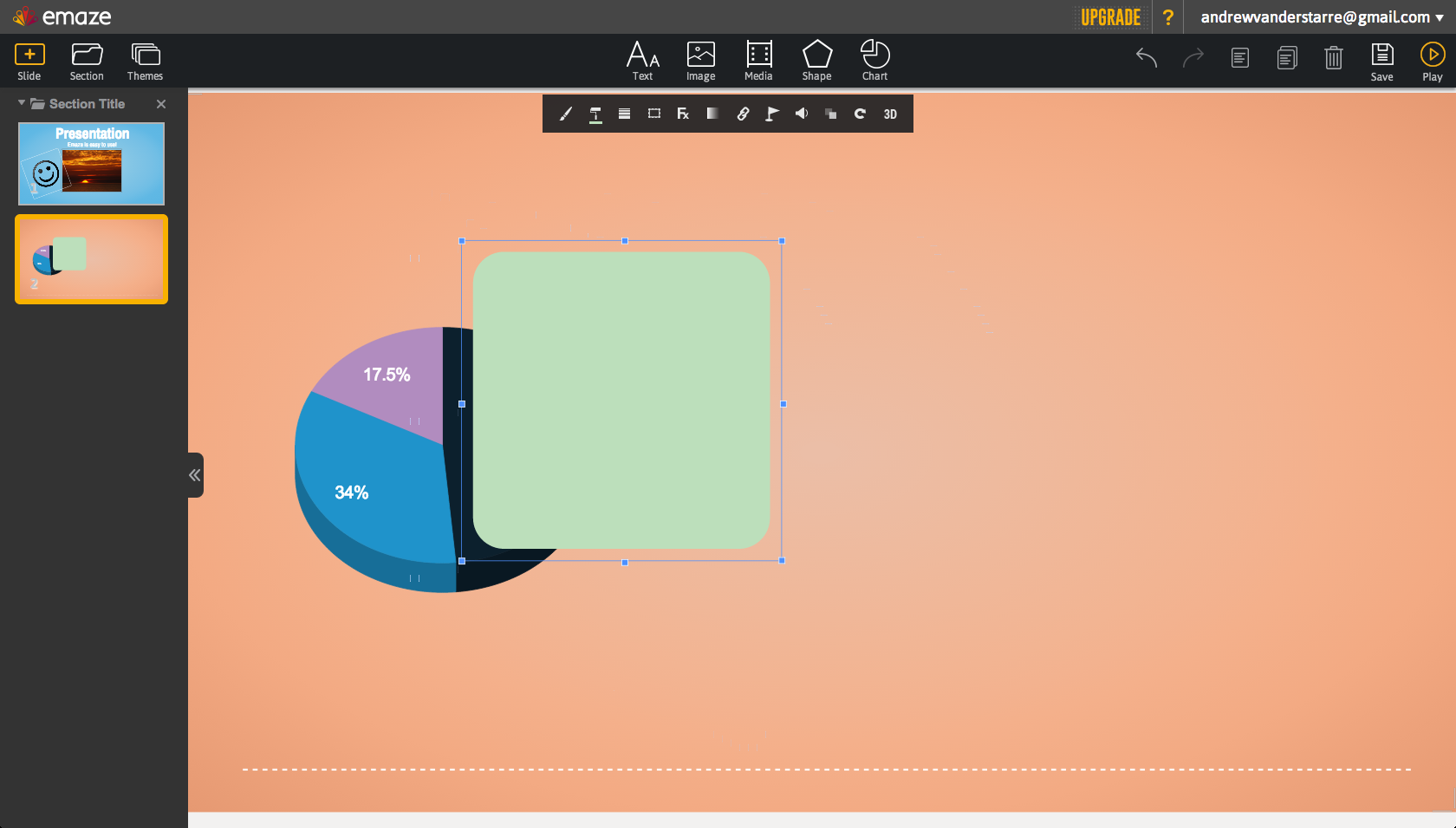The height and width of the screenshot is (828, 1456).
Task: Open the account email dropdown
Action: pyautogui.click(x=1322, y=17)
